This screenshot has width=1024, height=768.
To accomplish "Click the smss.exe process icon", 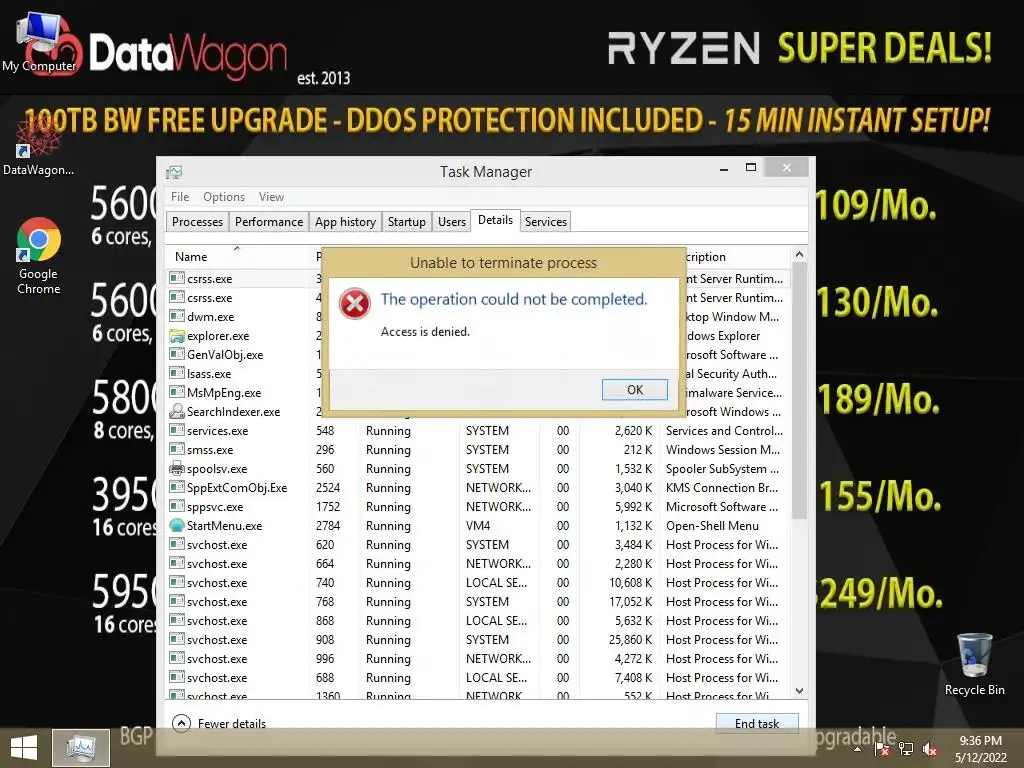I will pos(176,449).
